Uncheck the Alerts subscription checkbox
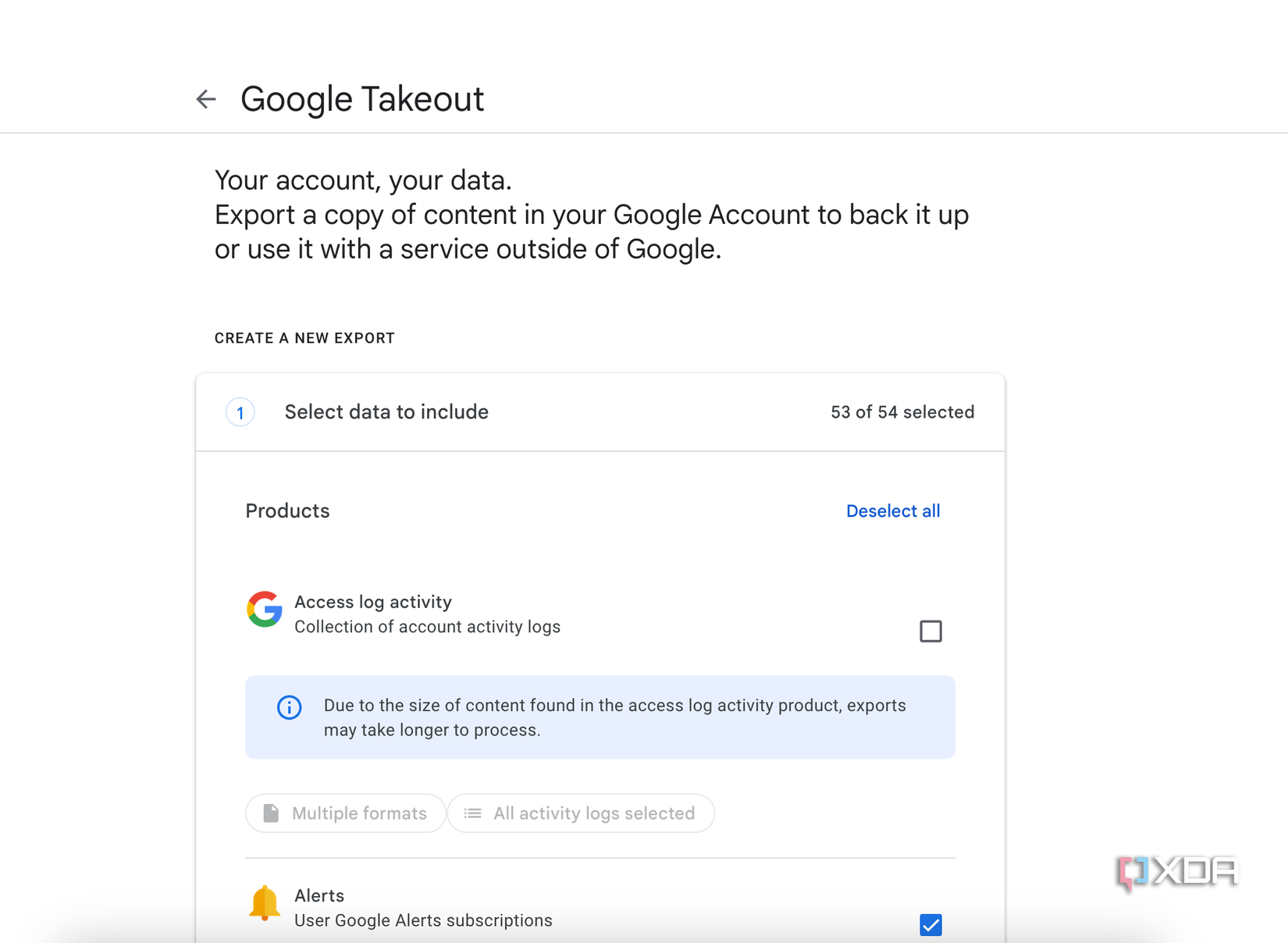 coord(931,925)
